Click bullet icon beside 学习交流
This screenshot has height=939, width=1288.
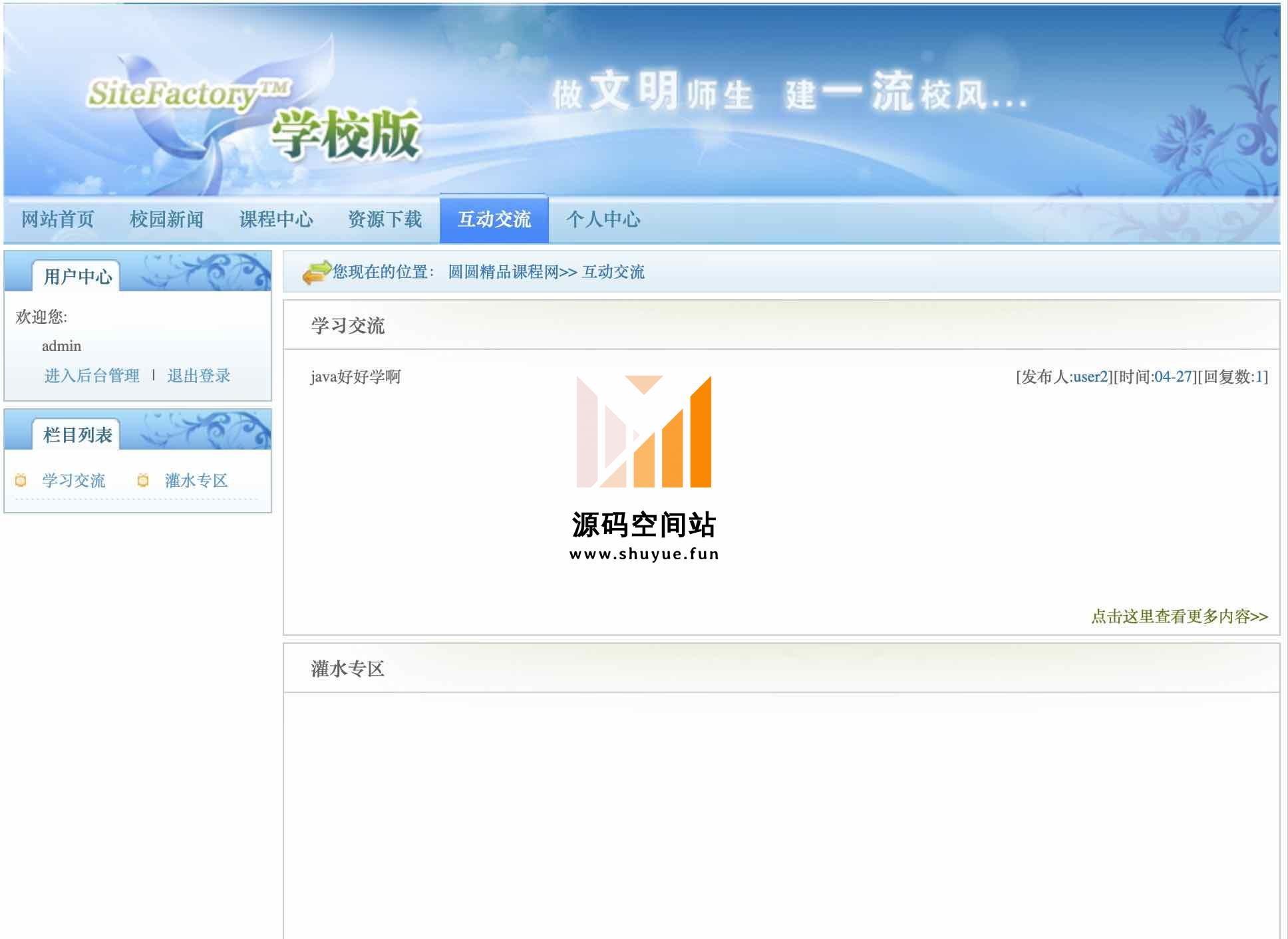(x=21, y=480)
